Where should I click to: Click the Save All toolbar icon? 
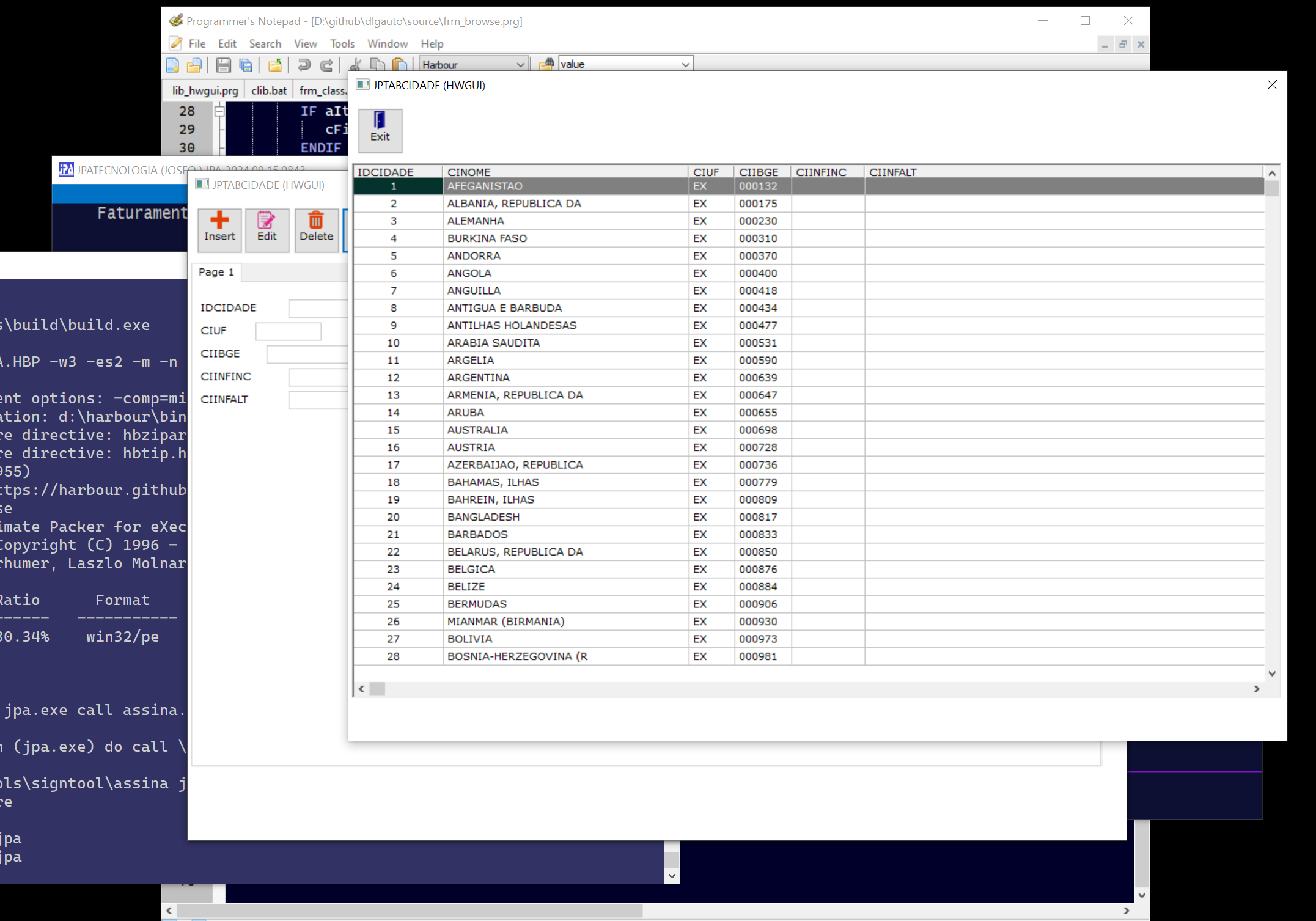tap(246, 65)
